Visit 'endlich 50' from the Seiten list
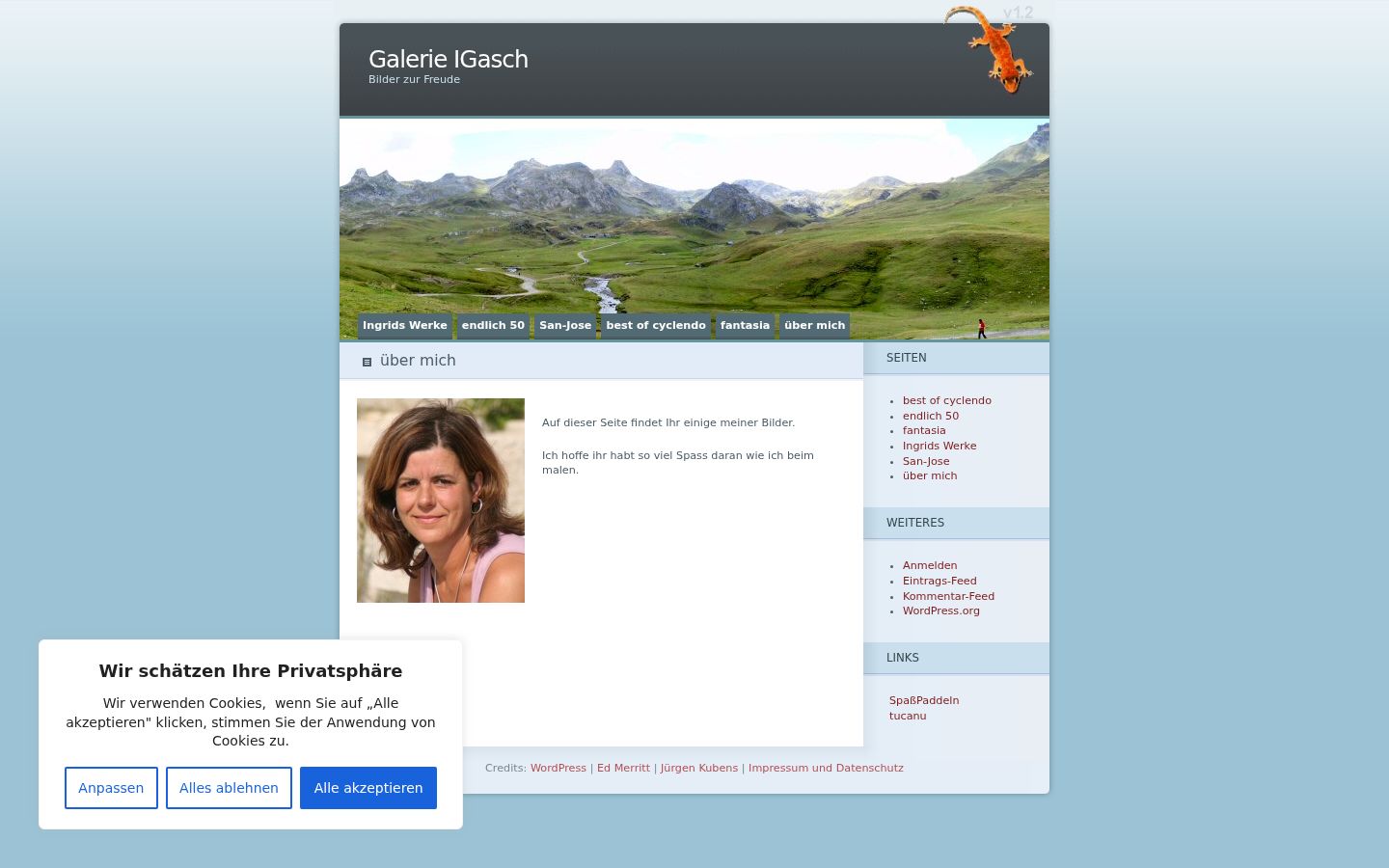This screenshot has height=868, width=1389. (x=931, y=416)
